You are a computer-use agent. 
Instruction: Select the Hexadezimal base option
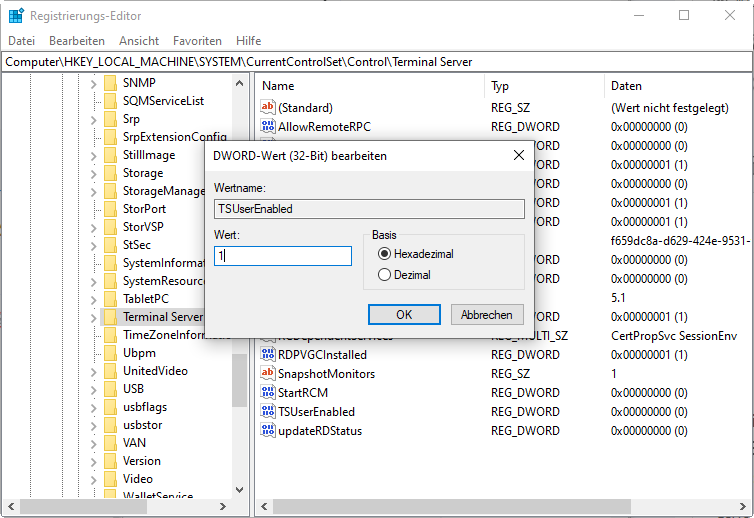(384, 254)
